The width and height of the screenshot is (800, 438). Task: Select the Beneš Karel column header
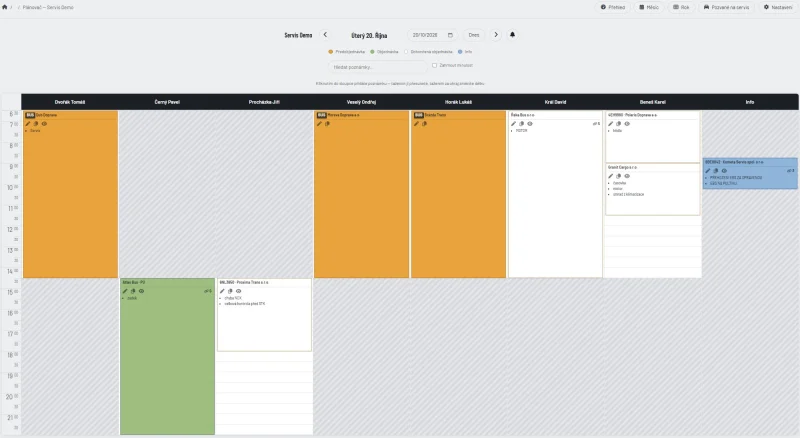click(653, 102)
